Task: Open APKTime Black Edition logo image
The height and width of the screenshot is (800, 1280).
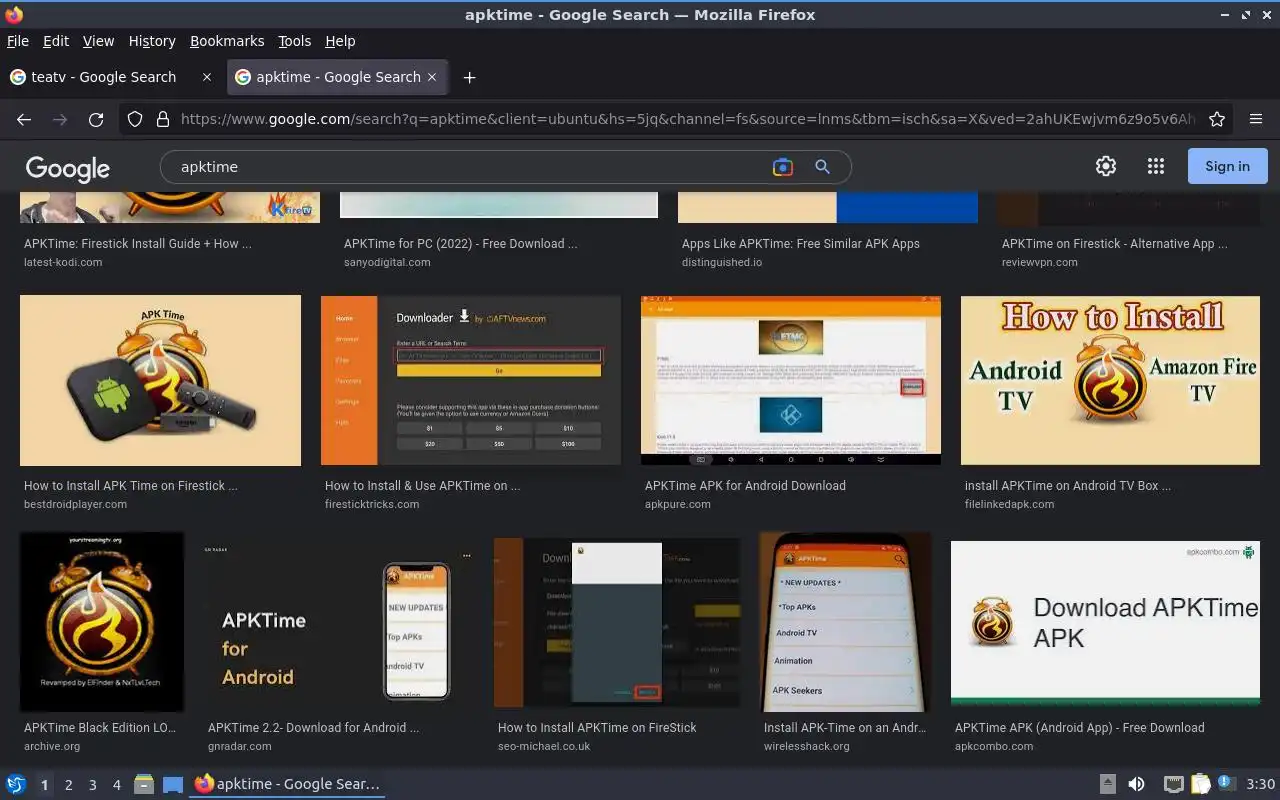Action: point(101,621)
